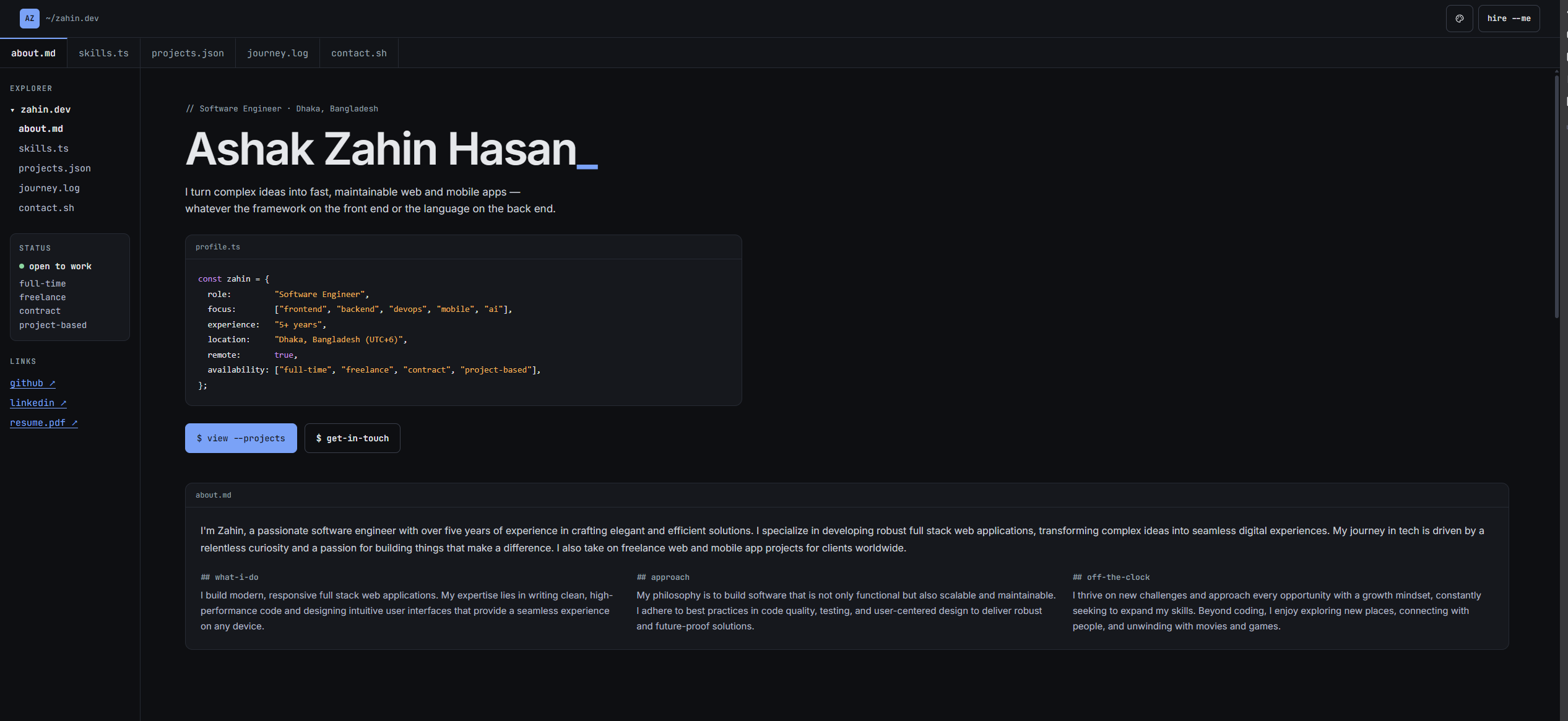Click the "5+ years" experience value

(298, 324)
